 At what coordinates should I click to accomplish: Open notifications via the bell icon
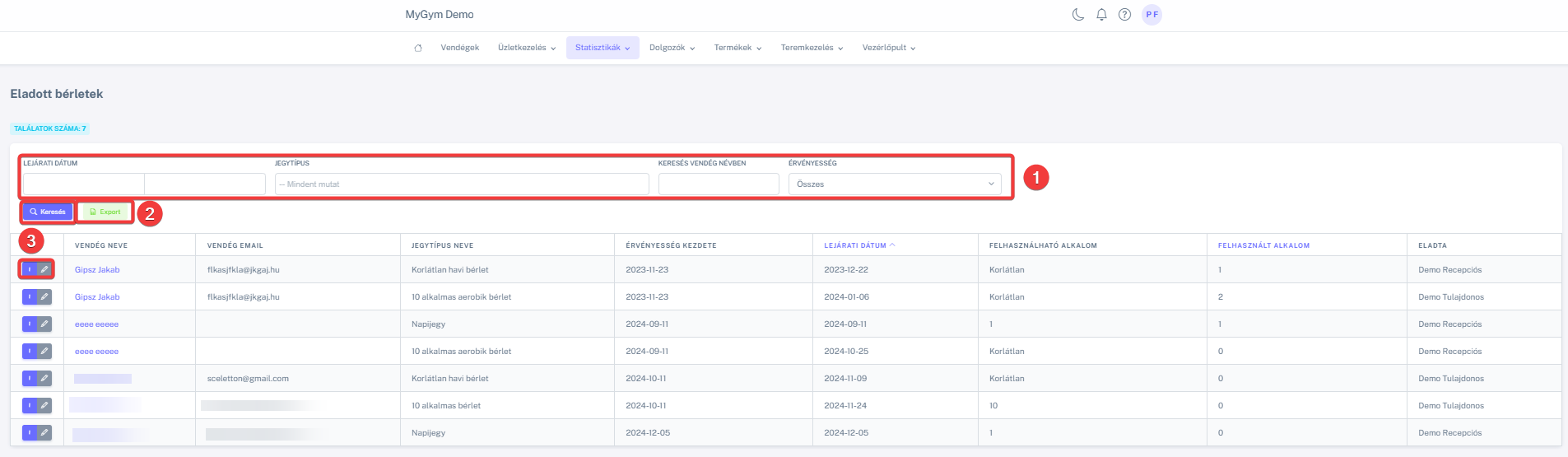coord(1101,15)
